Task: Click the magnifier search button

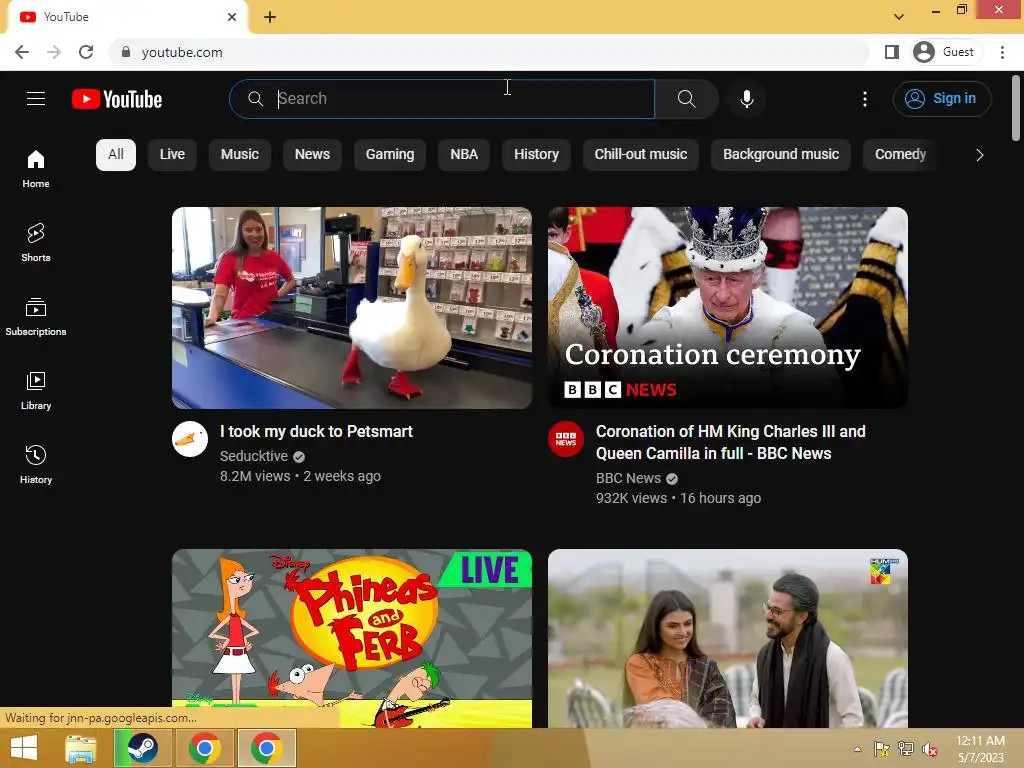Action: (686, 99)
